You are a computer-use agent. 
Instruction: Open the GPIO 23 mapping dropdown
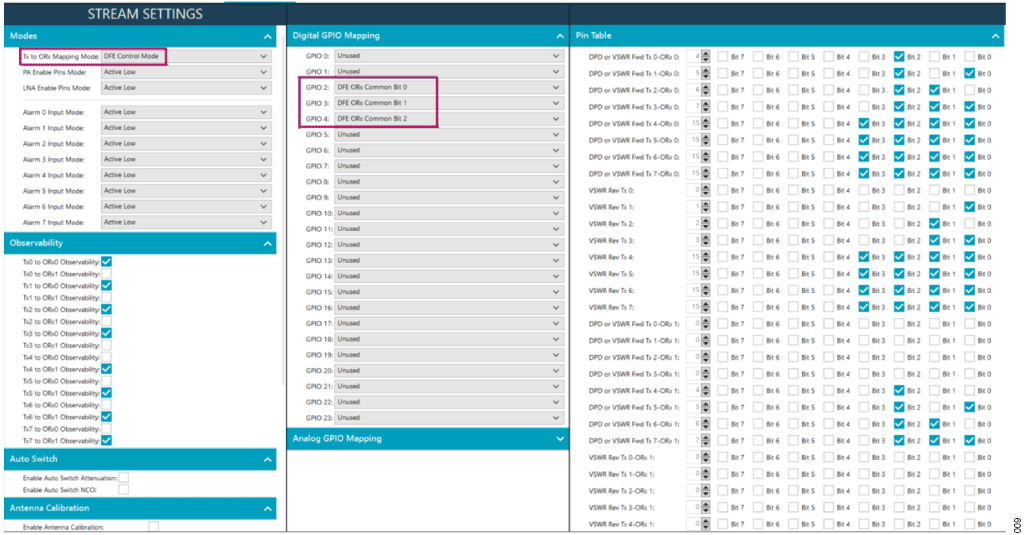click(x=449, y=417)
